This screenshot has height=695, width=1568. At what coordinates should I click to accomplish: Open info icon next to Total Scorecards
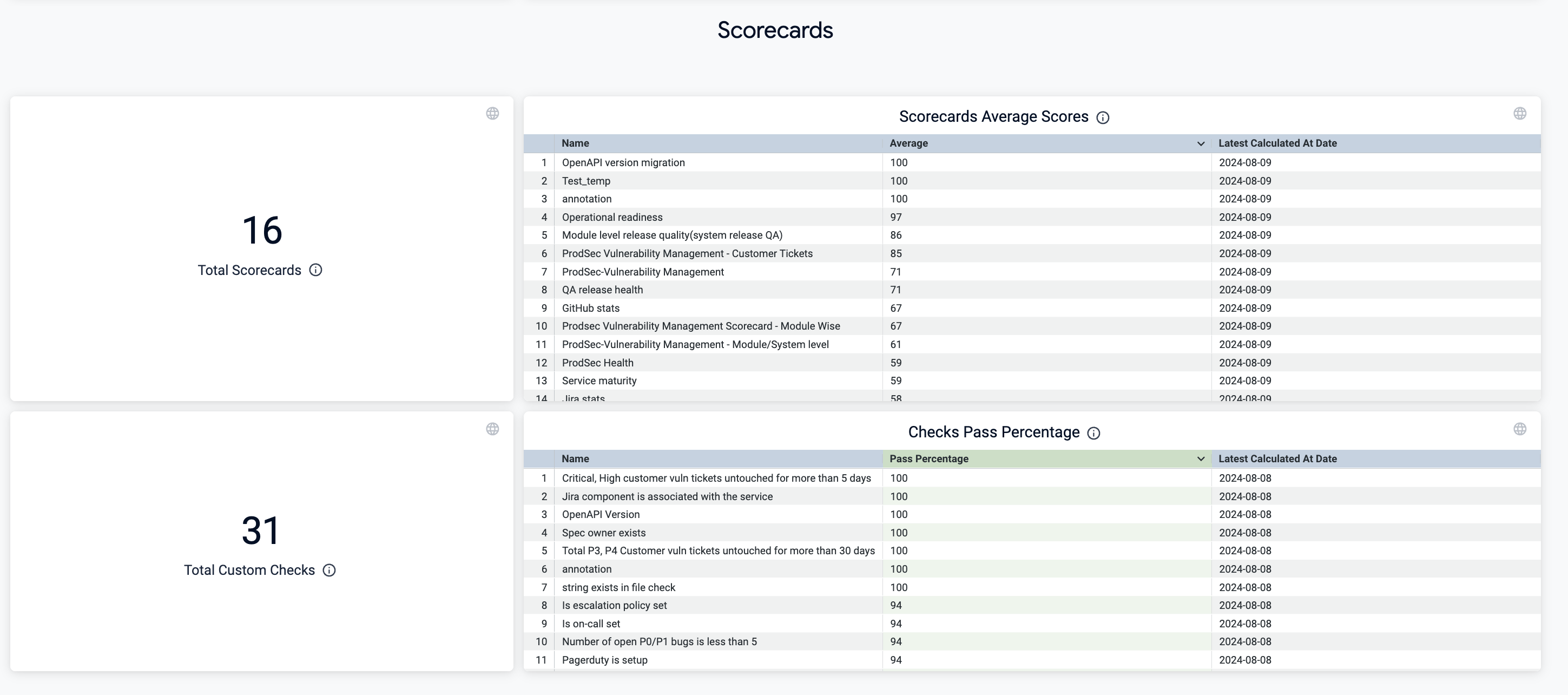tap(315, 270)
